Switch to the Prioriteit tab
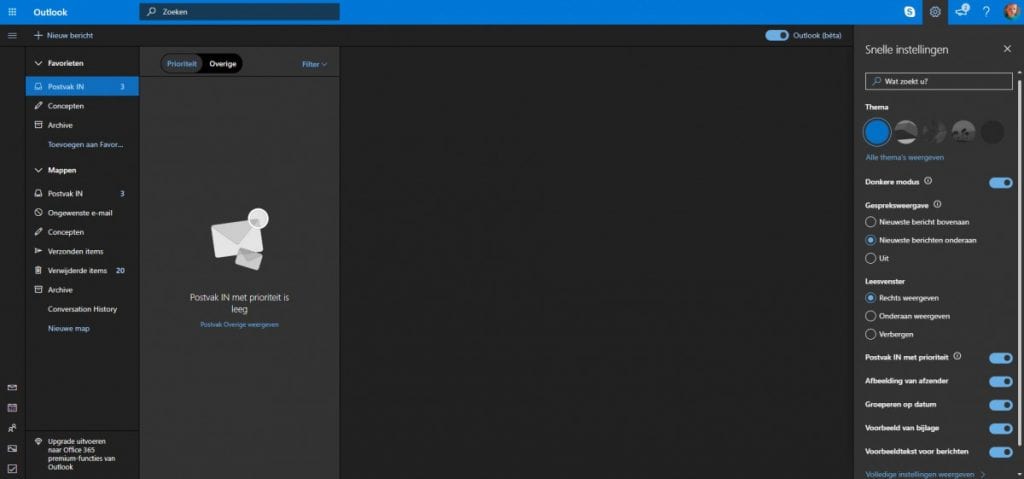 tap(182, 64)
